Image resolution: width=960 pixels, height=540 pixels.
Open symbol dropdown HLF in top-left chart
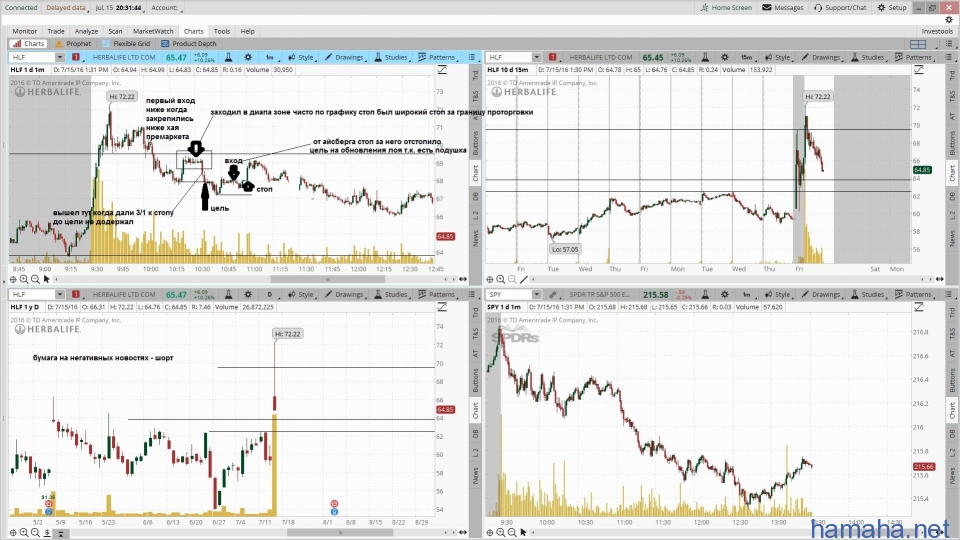(x=59, y=57)
